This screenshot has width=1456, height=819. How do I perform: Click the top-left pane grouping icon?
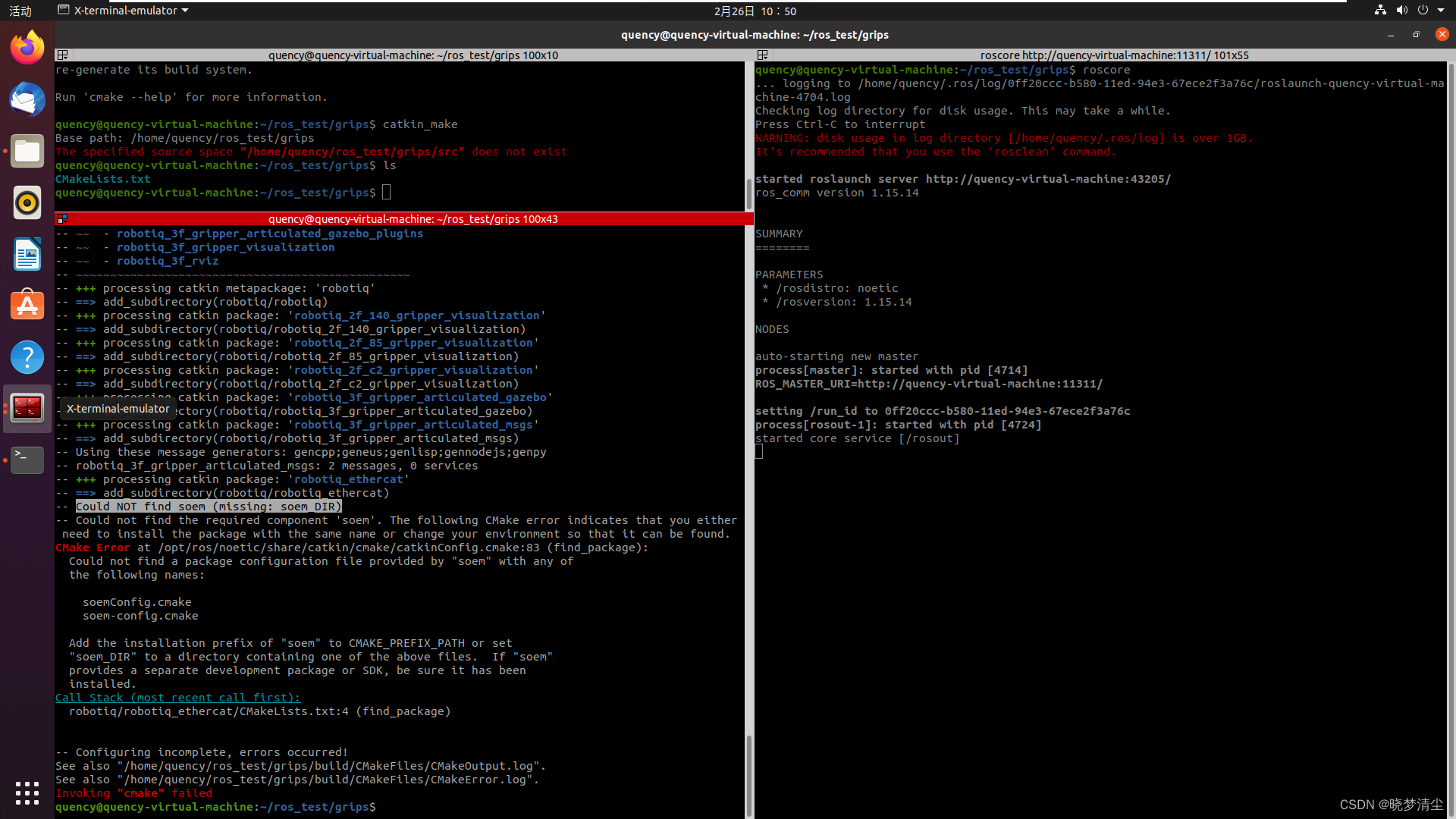[63, 55]
